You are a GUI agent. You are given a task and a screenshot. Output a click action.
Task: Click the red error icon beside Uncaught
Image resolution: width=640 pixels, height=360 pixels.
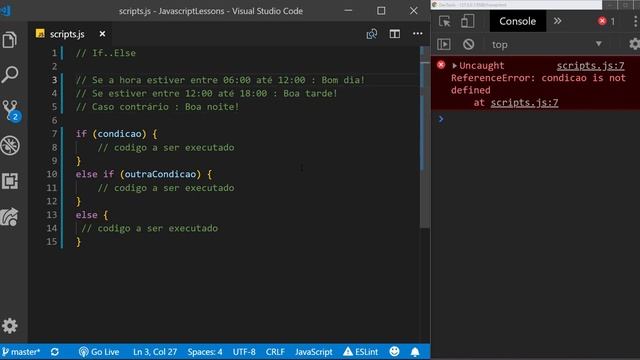[x=441, y=65]
